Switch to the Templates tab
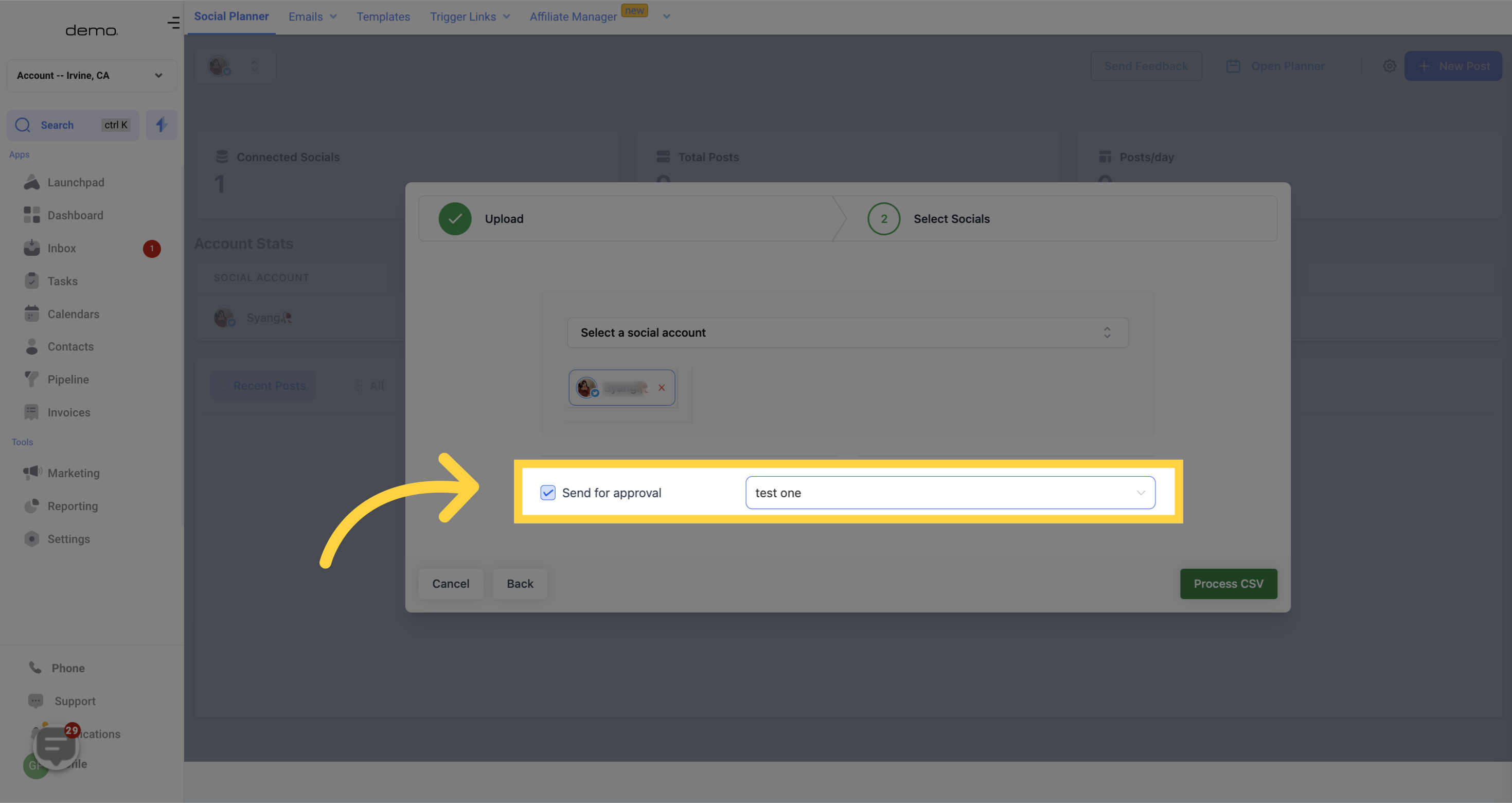 point(383,16)
